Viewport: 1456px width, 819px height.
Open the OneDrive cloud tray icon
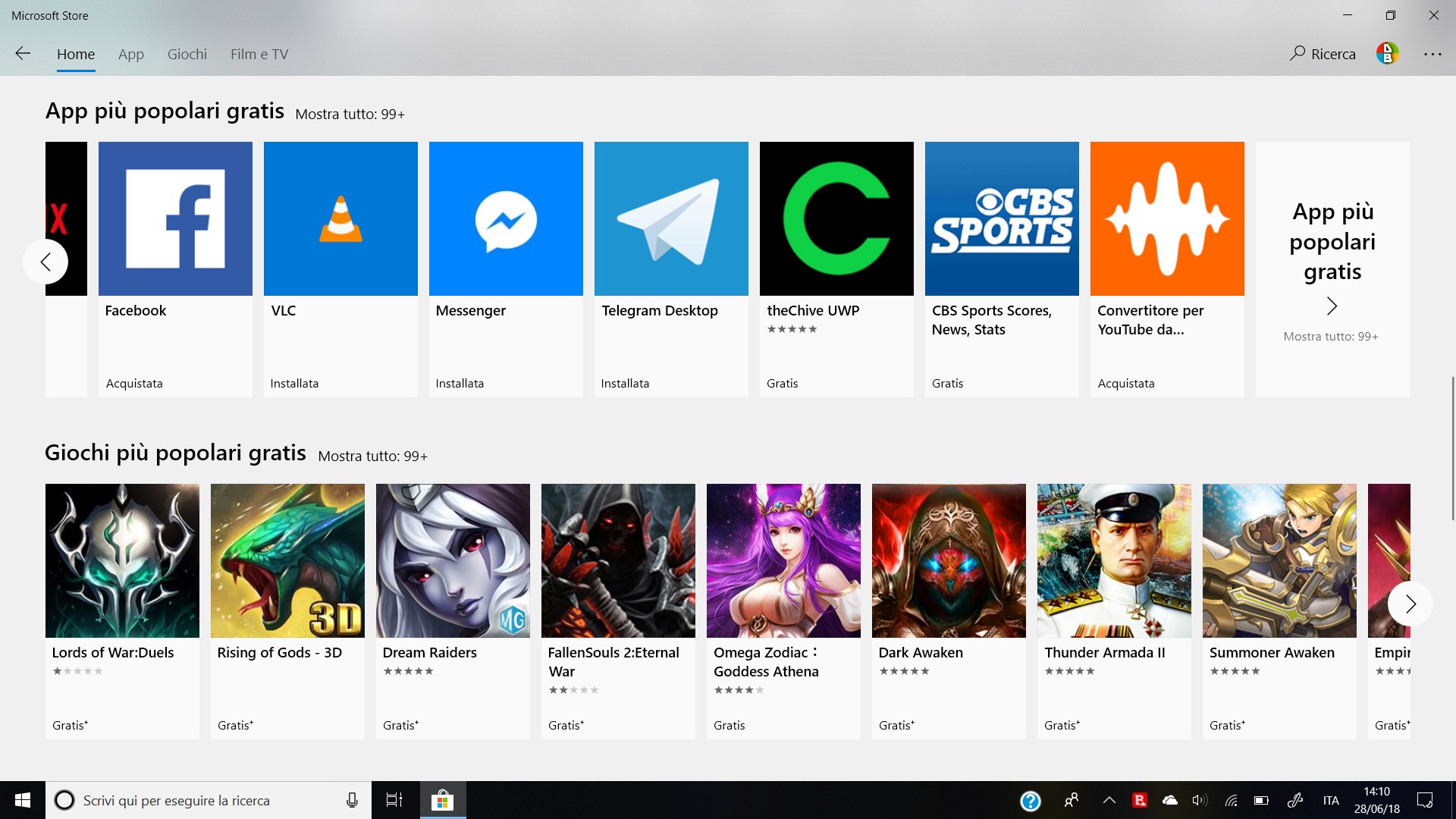point(1170,800)
